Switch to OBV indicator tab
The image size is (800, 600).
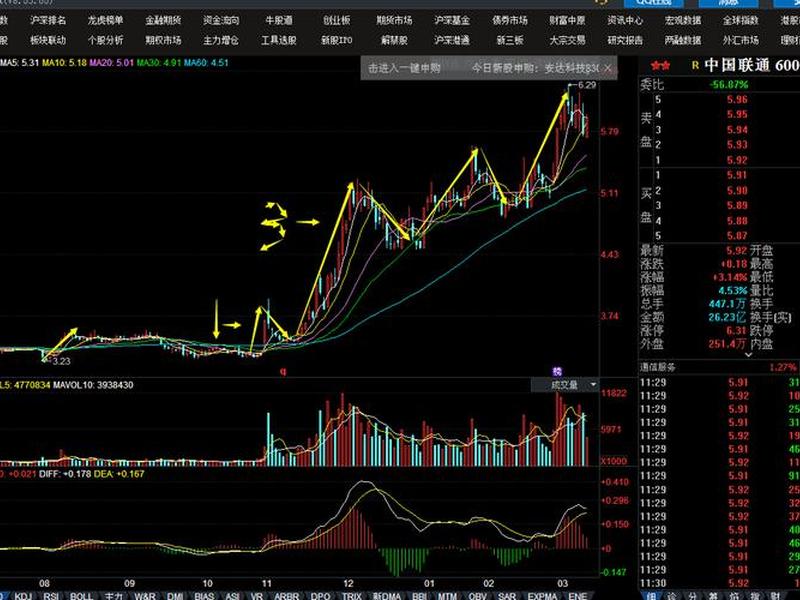478,595
